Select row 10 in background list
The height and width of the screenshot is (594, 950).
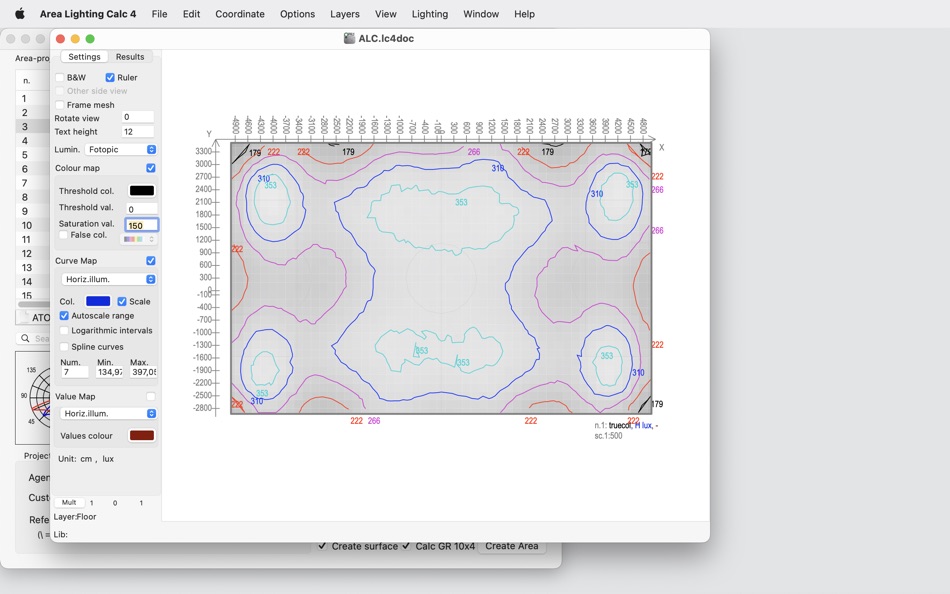tap(33, 225)
